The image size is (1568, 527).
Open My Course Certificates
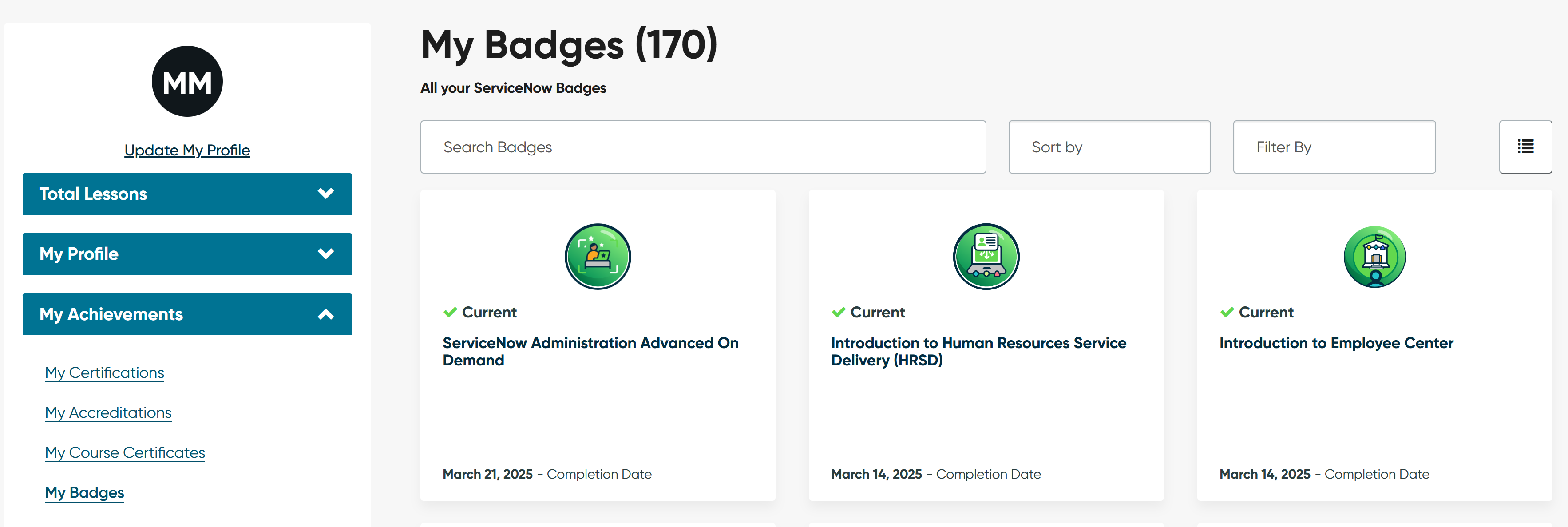click(x=125, y=453)
